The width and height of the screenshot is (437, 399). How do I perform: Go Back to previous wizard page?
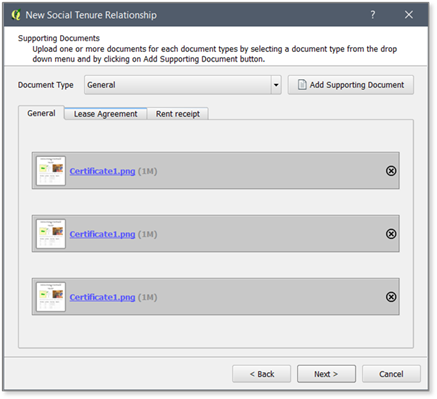click(262, 374)
